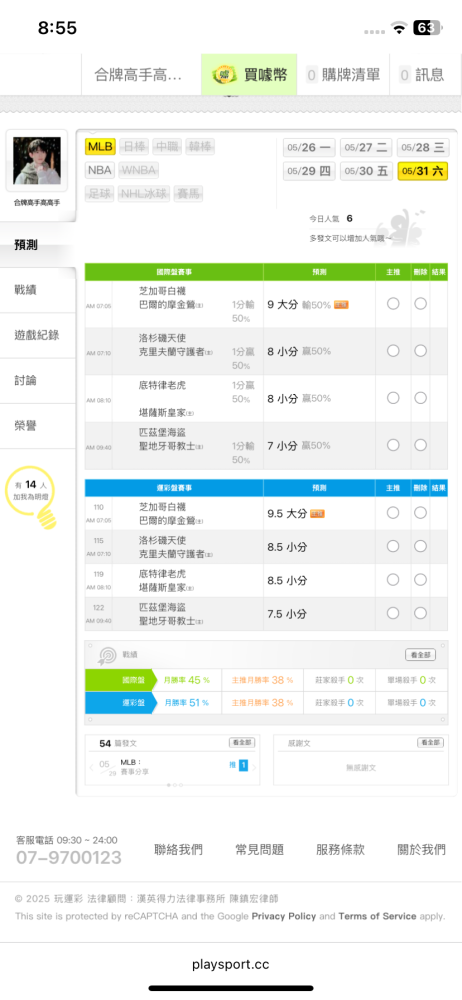Open the Privacy Policy link
462x1000 pixels.
(x=284, y=916)
